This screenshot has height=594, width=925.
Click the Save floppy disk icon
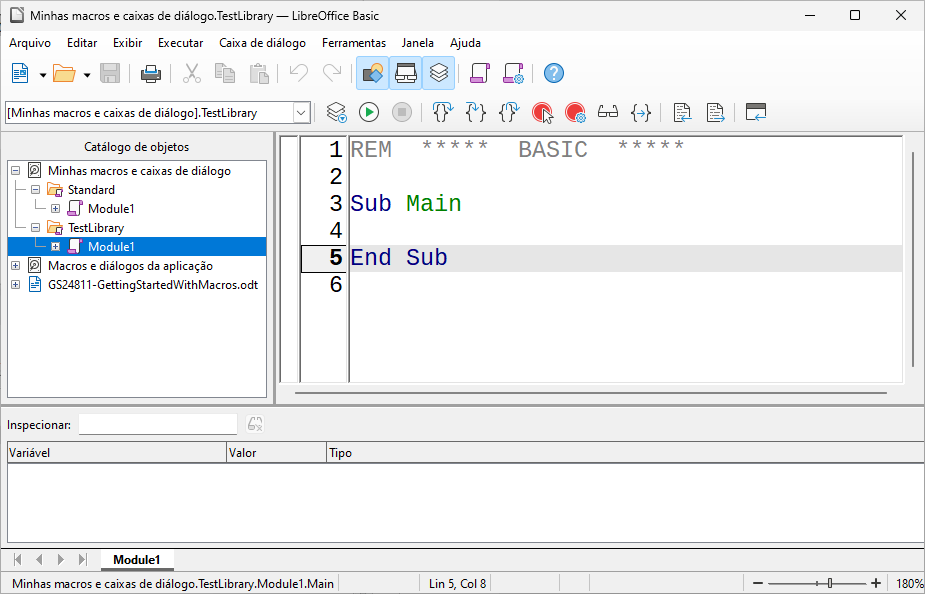click(x=110, y=74)
